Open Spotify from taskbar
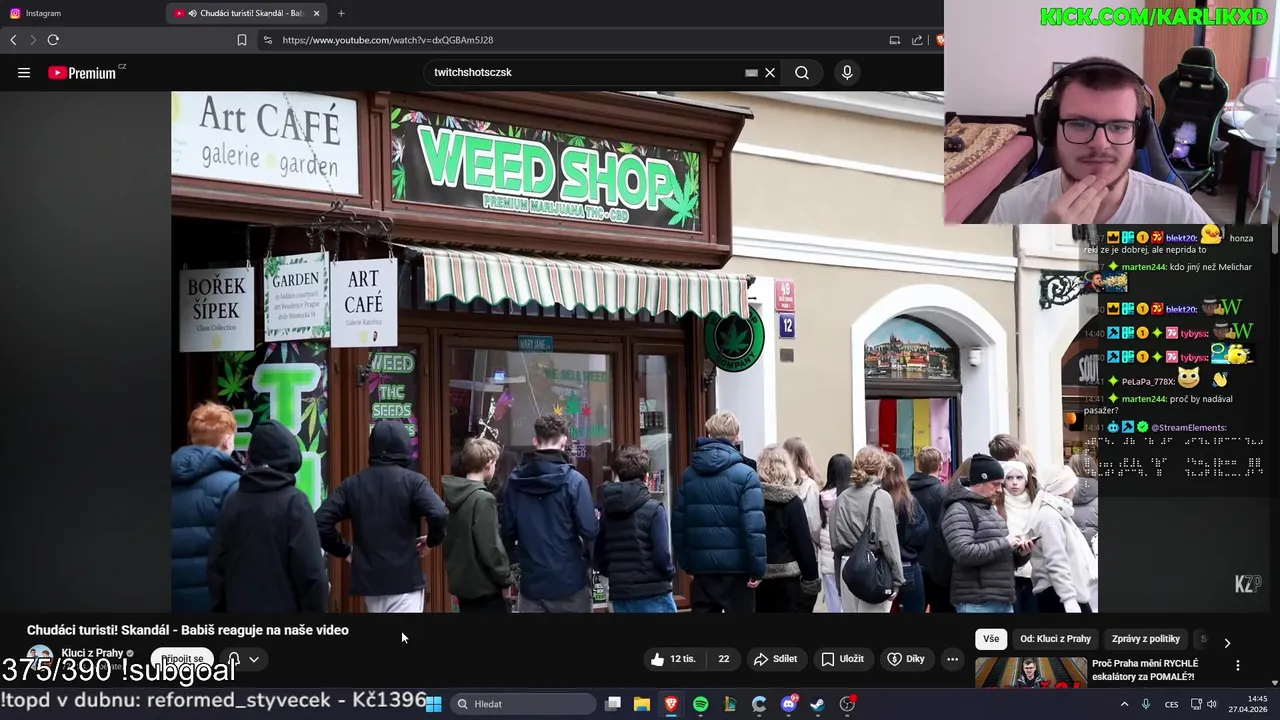The width and height of the screenshot is (1280, 720). (x=701, y=704)
